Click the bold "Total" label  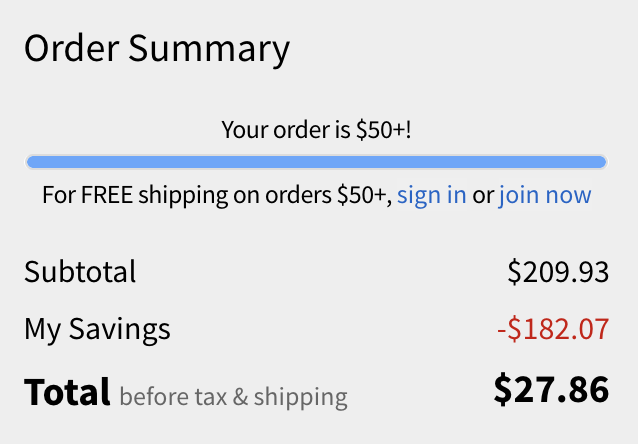(67, 392)
